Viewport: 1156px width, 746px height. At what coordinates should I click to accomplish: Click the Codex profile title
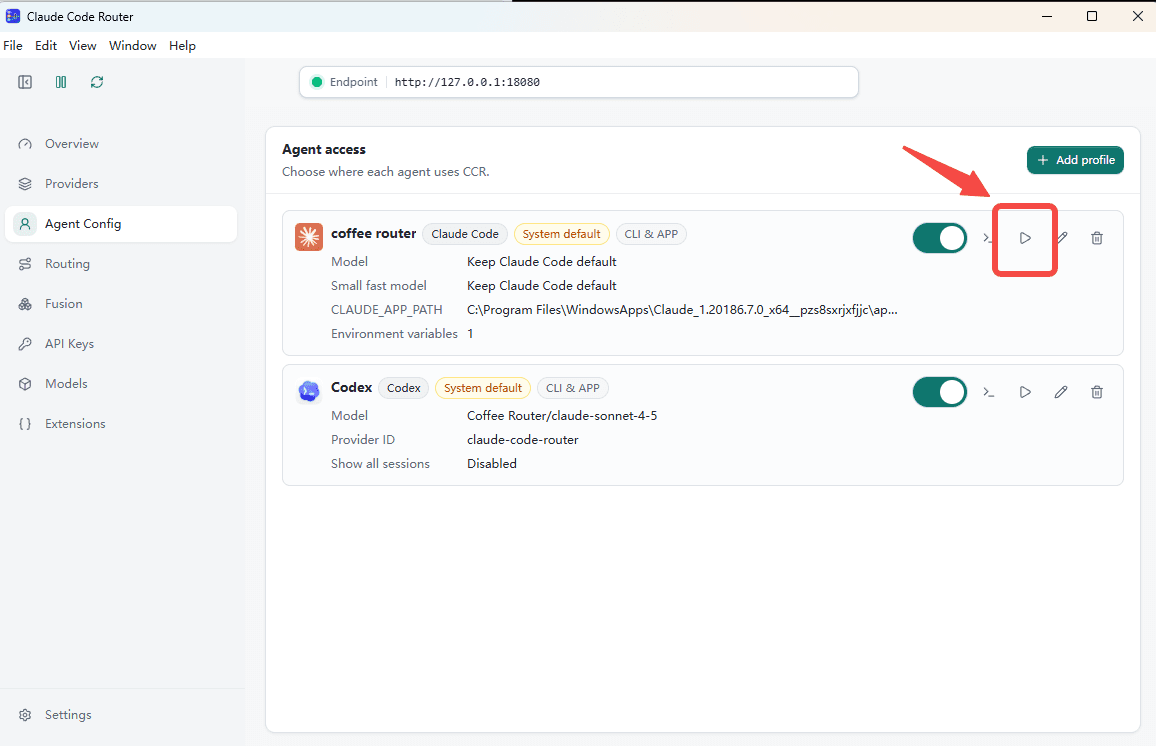tap(352, 388)
